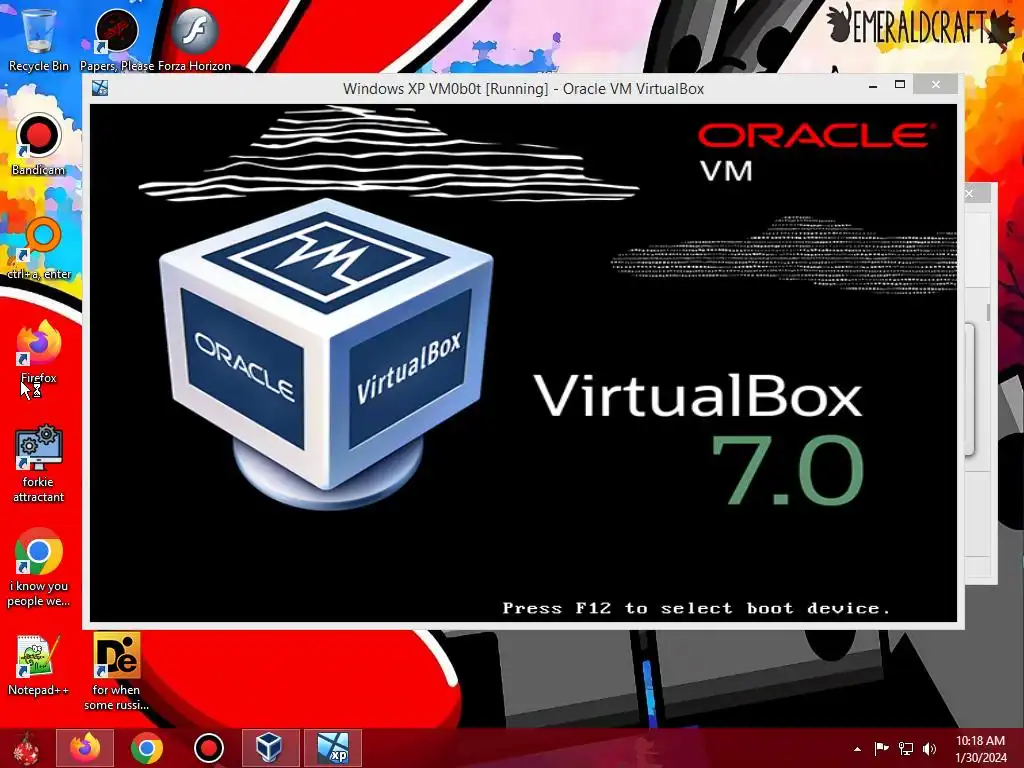1024x768 pixels.
Task: Minimize the Windows XP VM0b0t window
Action: click(873, 86)
